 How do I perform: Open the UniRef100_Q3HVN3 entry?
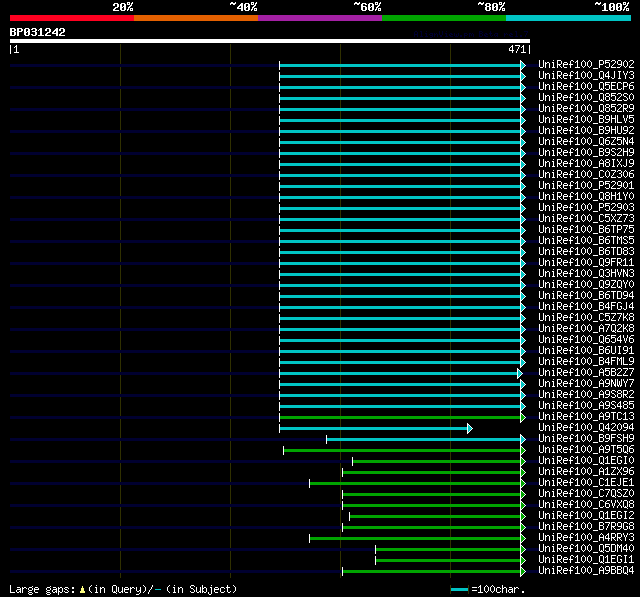[586, 274]
